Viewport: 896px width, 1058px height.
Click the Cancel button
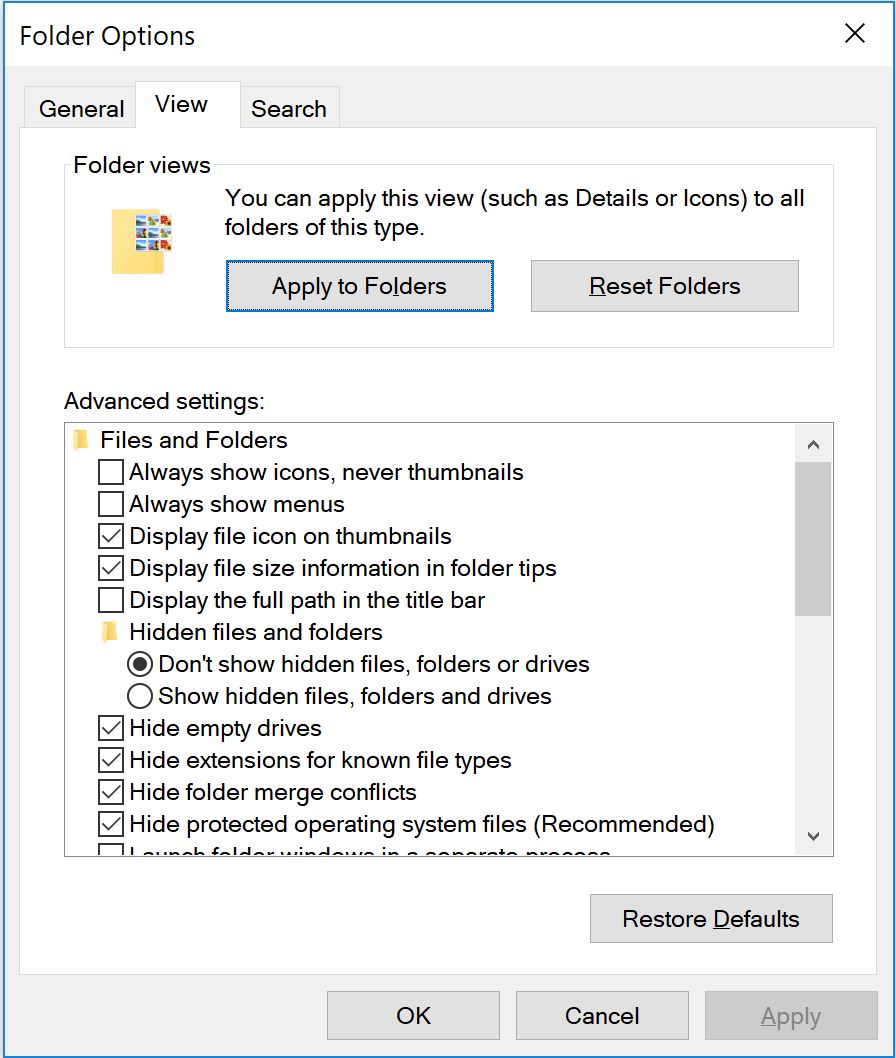pos(602,1015)
